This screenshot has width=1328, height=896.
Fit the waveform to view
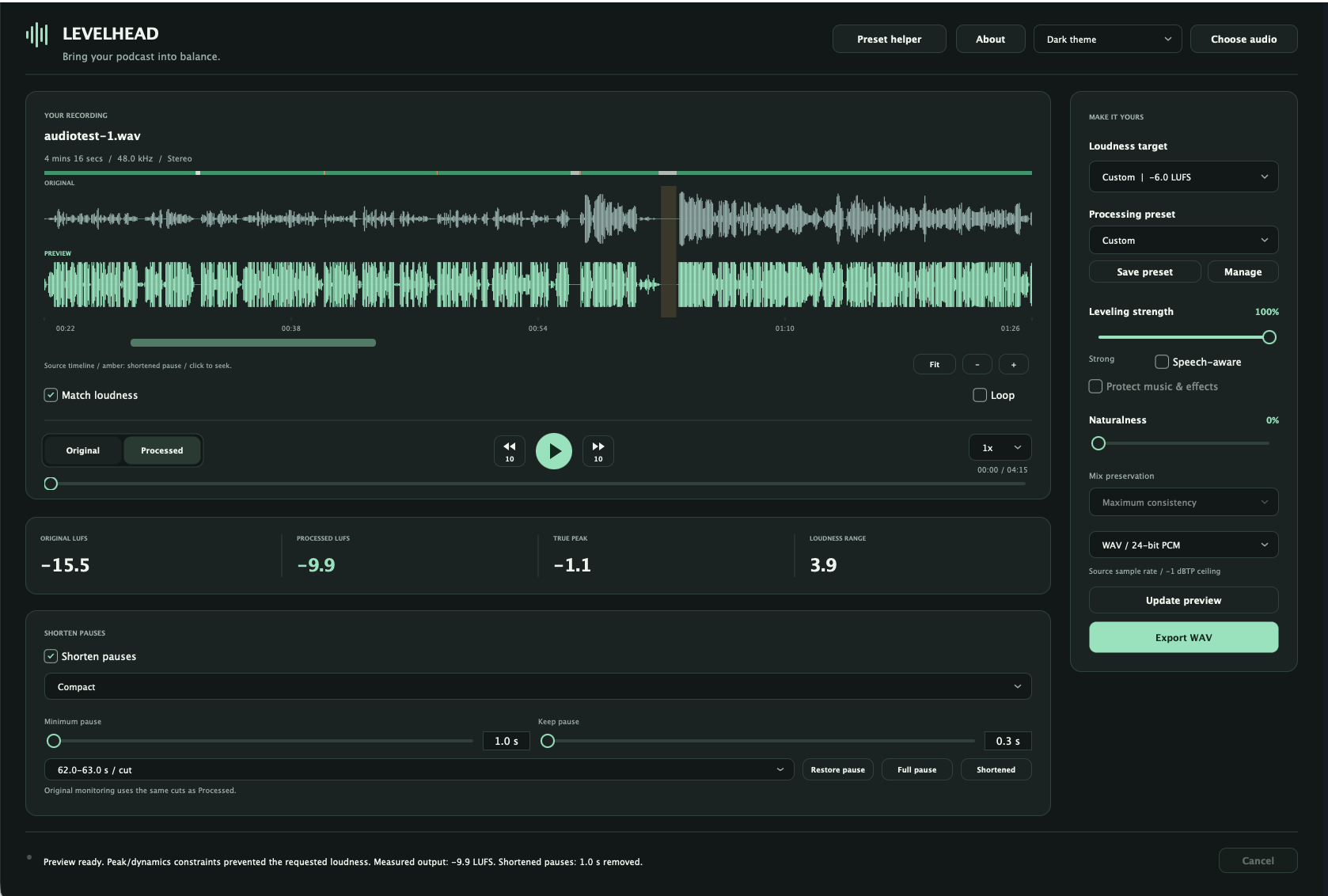[x=935, y=364]
